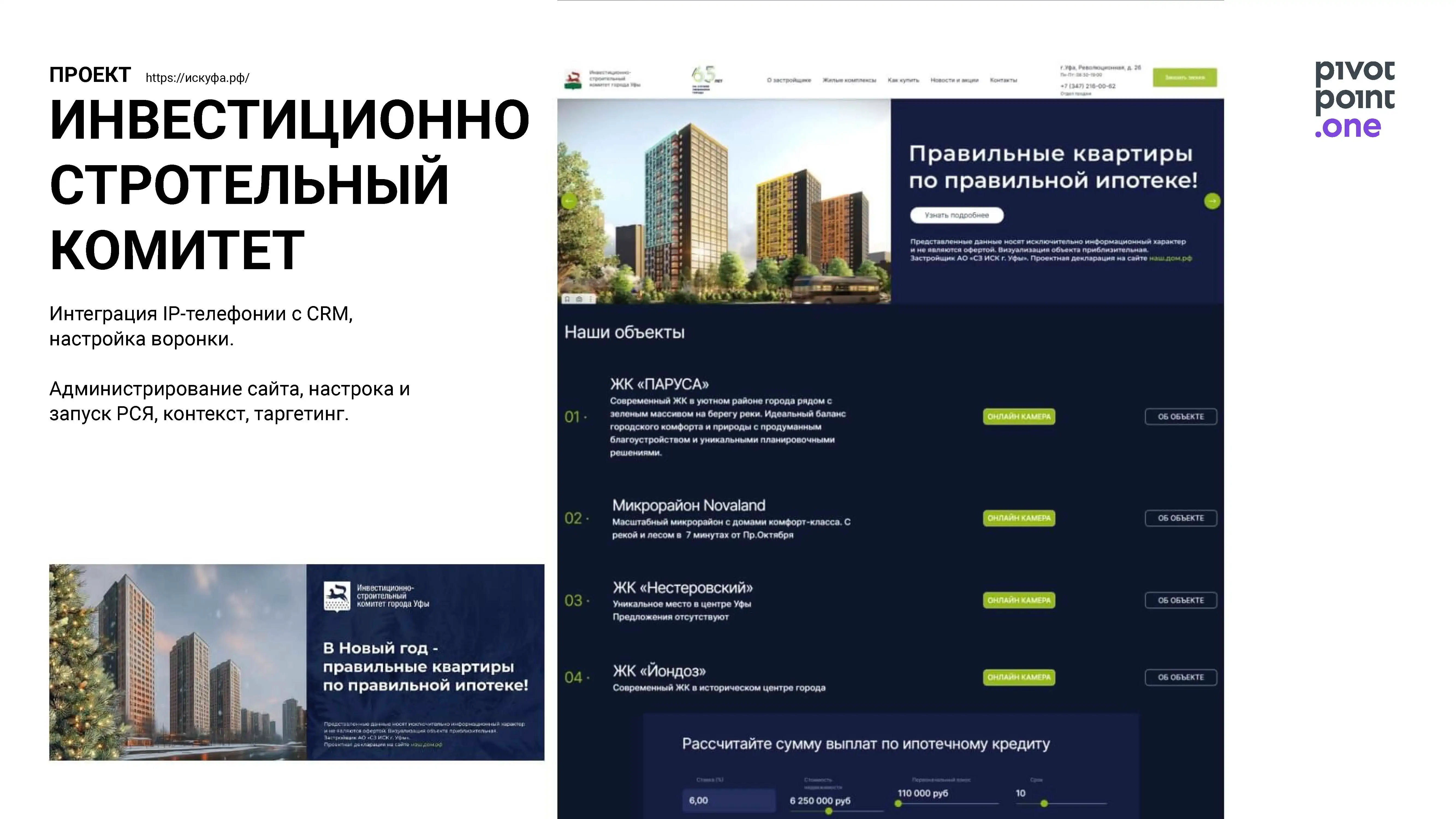Open online camera for ЖК «ПАРУСА»
The width and height of the screenshot is (1456, 819).
tap(1018, 417)
